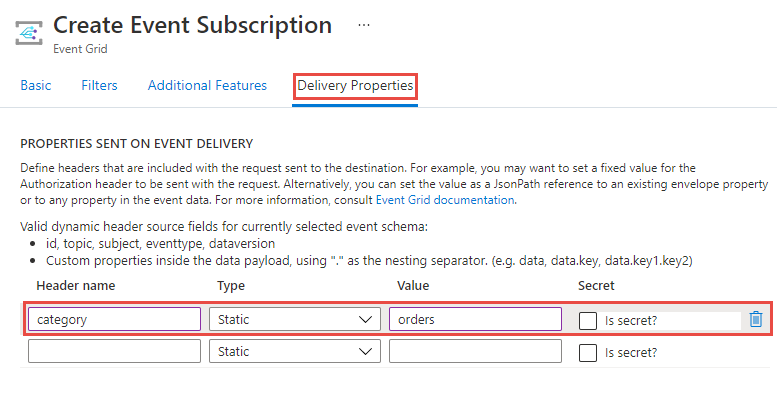Go to the Additional Features tab
The width and height of the screenshot is (777, 400).
tap(207, 86)
